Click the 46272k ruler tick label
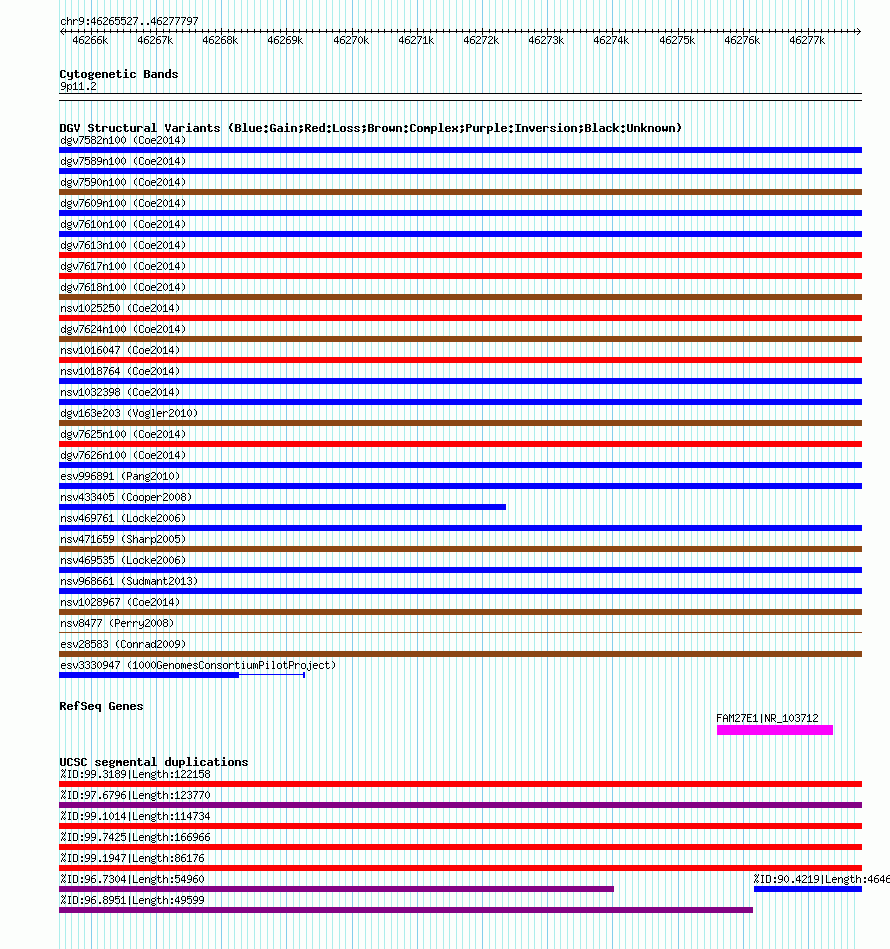Screen dimensions: 890x949 (481, 41)
